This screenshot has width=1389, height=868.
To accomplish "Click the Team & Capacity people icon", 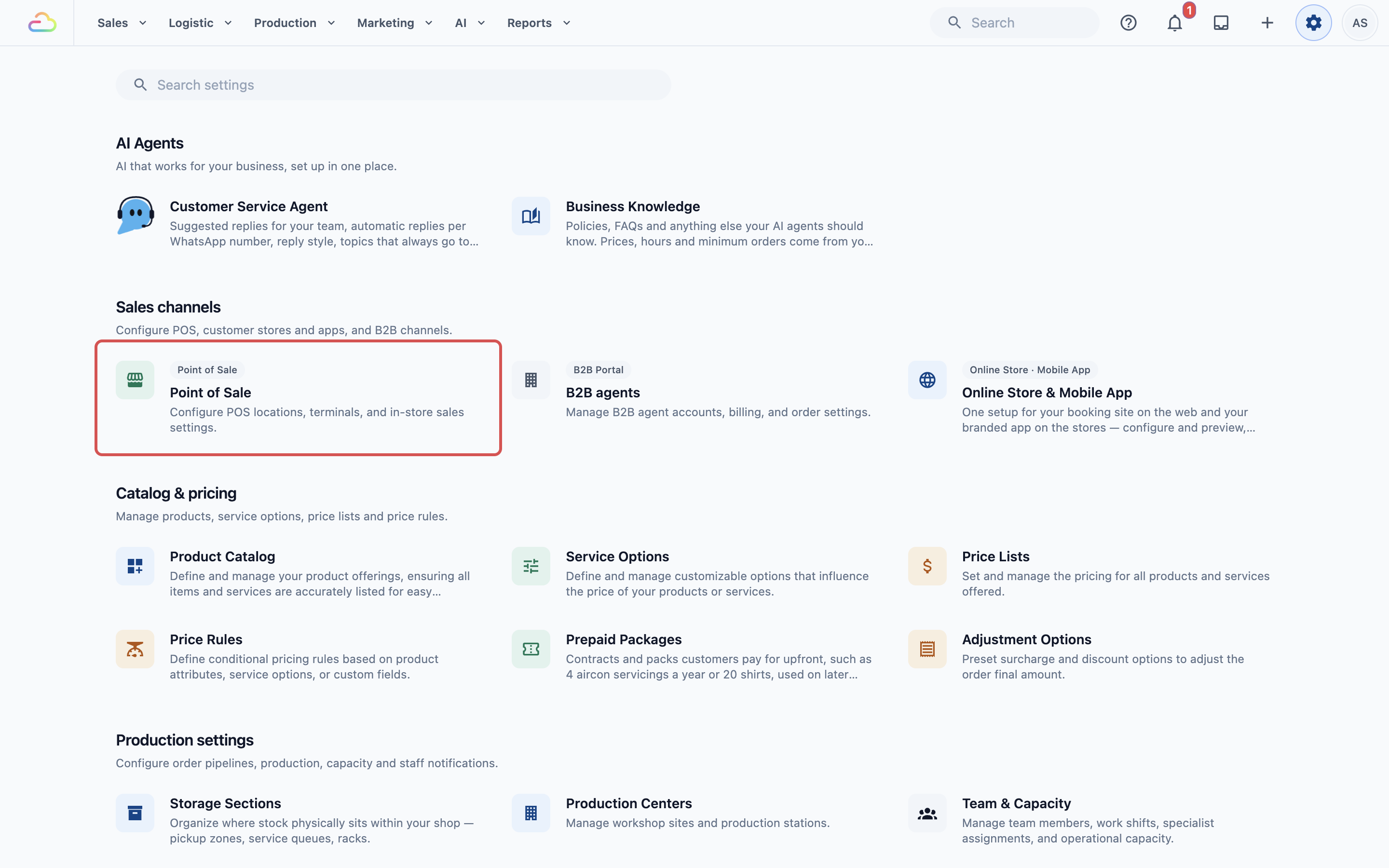I will point(927,813).
